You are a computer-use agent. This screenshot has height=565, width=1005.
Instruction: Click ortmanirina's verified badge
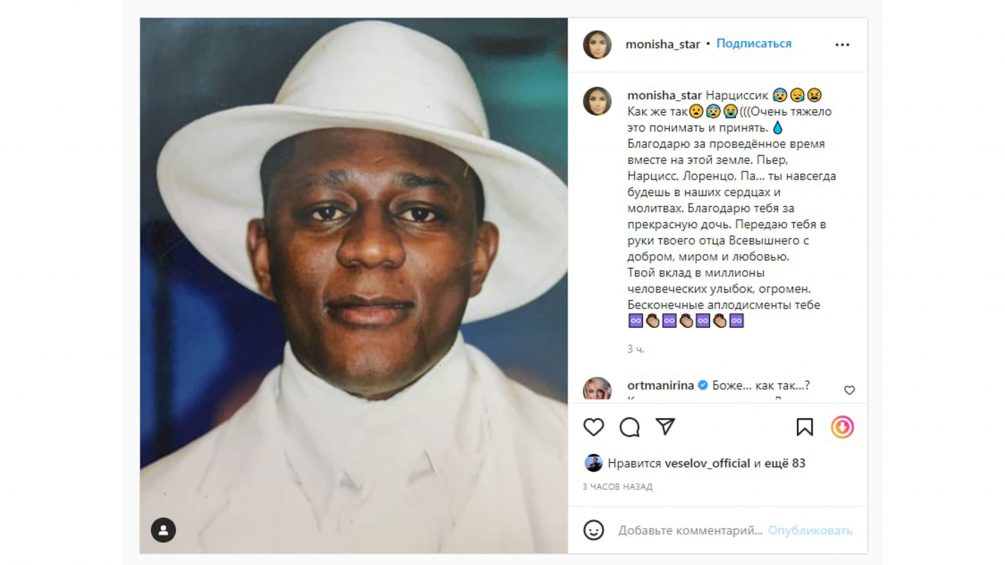pos(702,385)
